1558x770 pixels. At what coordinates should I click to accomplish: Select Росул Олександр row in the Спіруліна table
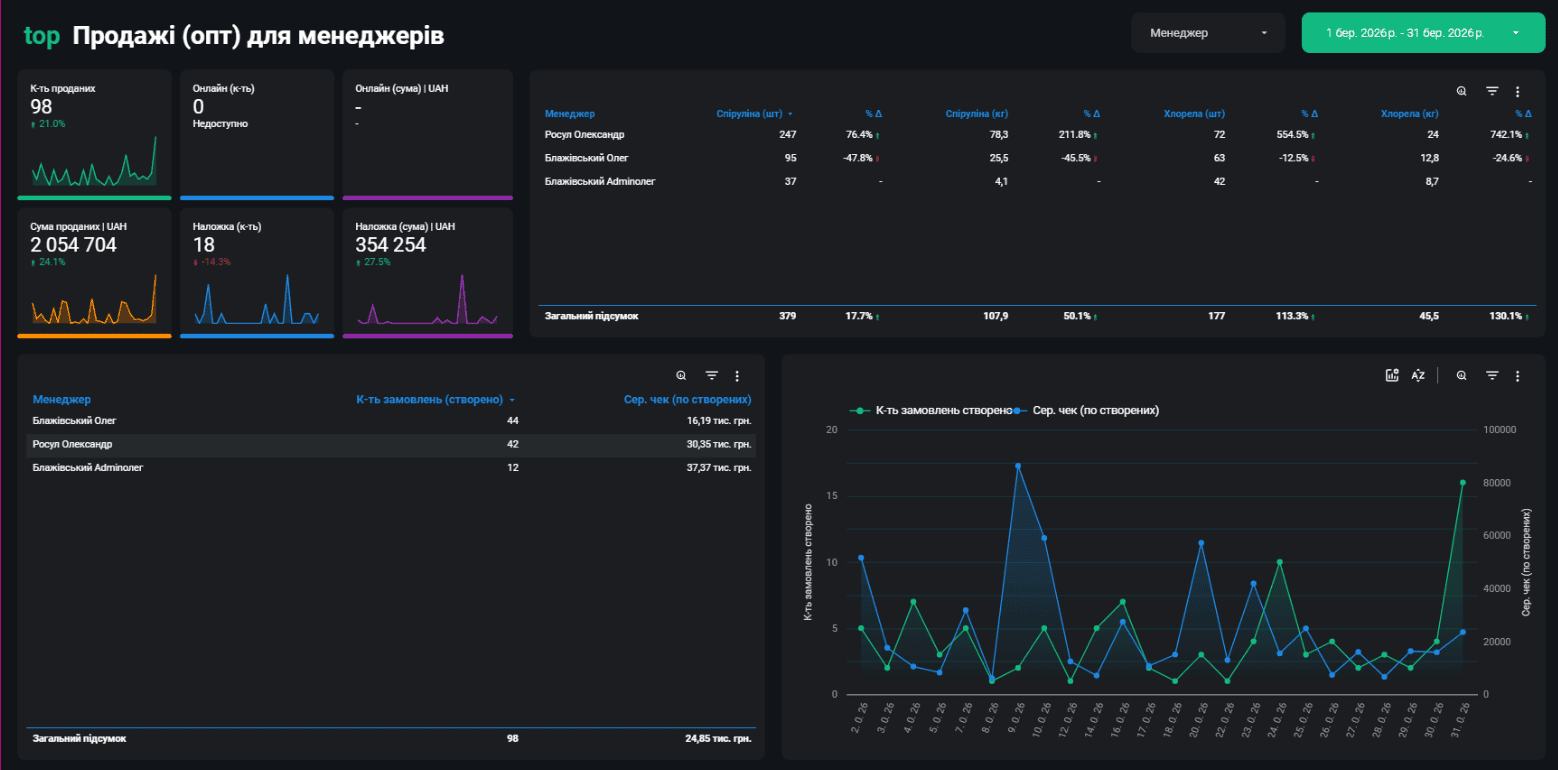pyautogui.click(x=1036, y=134)
